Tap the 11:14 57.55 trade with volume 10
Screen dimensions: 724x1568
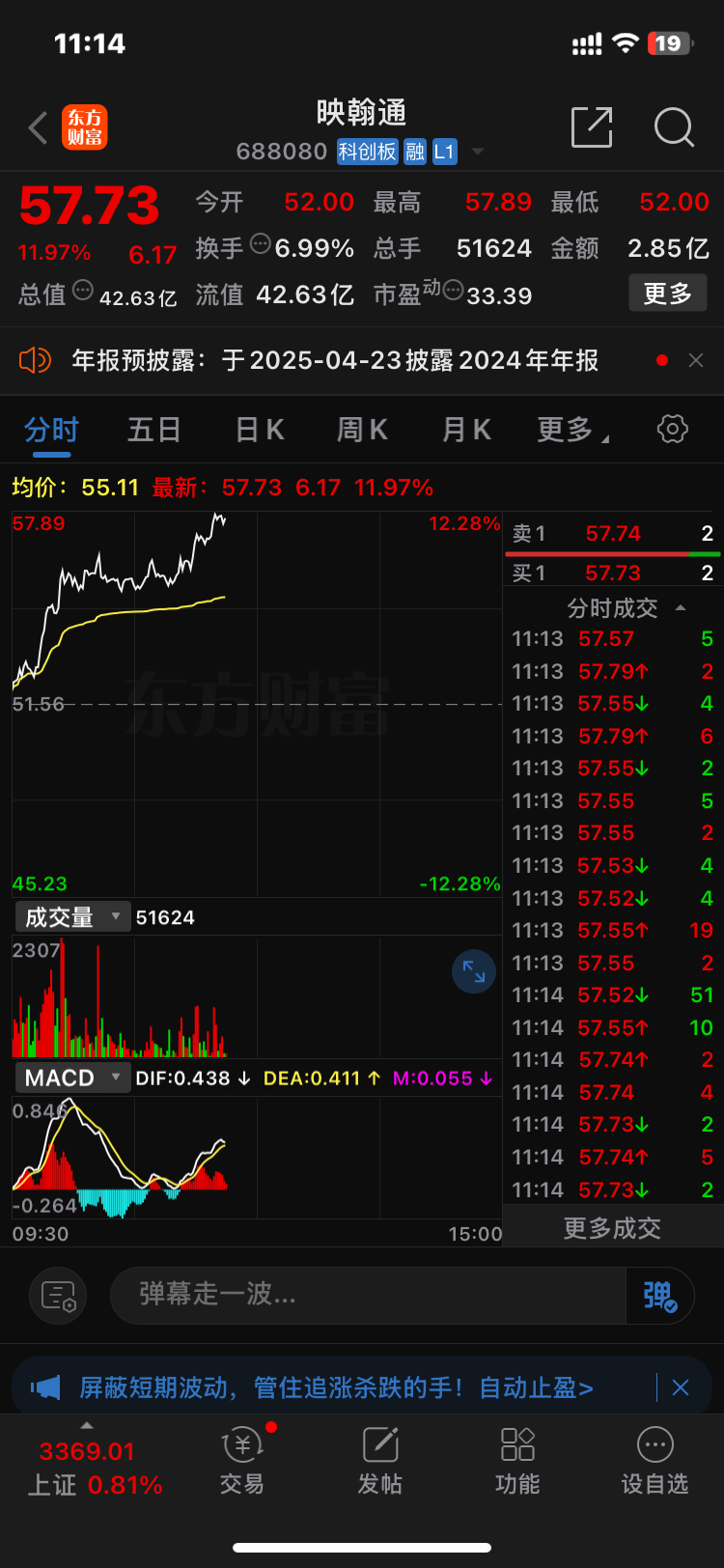click(612, 1027)
